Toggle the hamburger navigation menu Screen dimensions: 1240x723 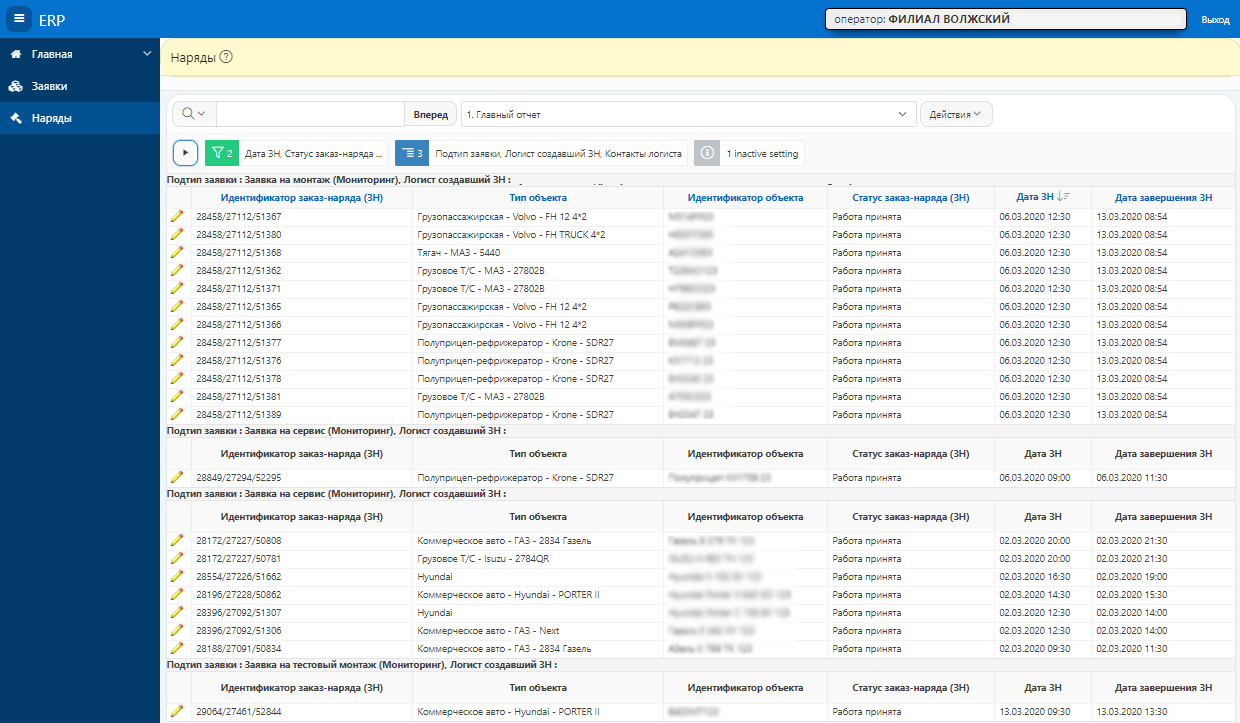pyautogui.click(x=19, y=18)
